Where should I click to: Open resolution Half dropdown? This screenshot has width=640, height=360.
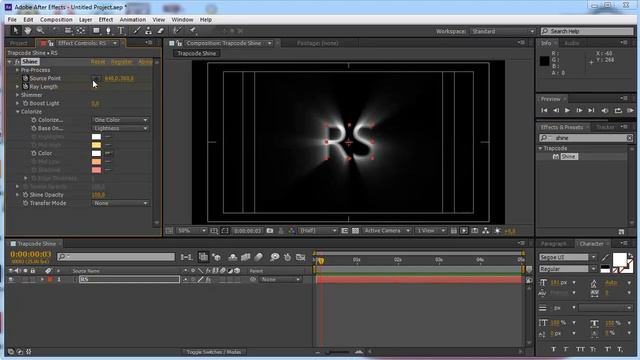(318, 231)
